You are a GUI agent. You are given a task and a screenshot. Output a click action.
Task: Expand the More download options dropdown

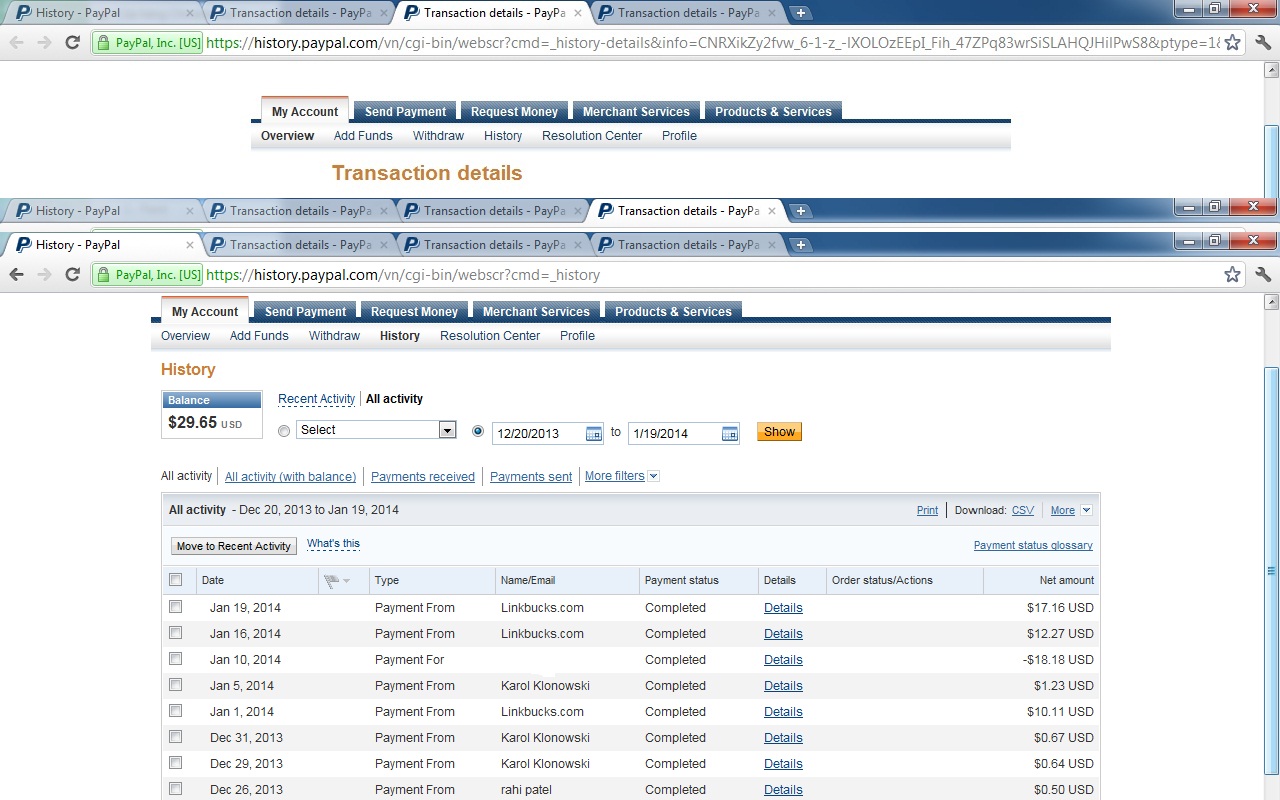1072,510
